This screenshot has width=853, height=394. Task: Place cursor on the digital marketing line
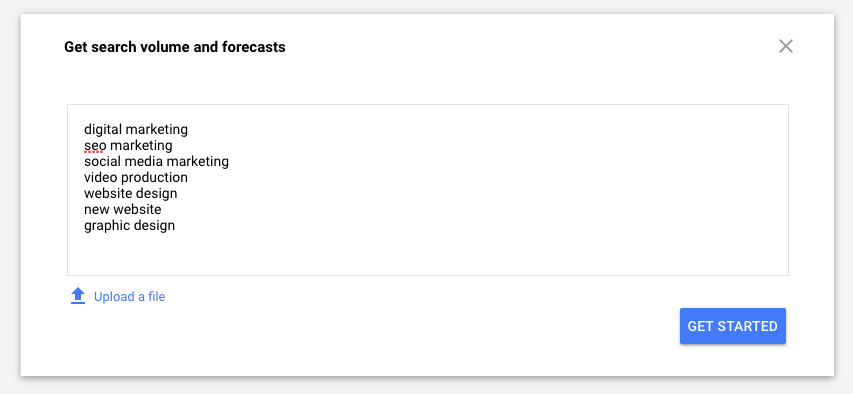tap(136, 130)
